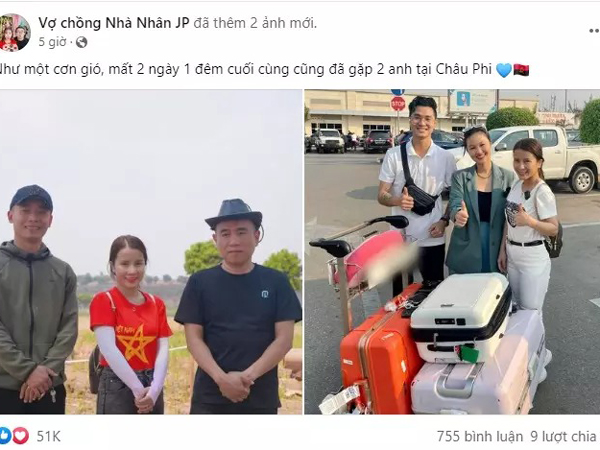The height and width of the screenshot is (450, 600).
Task: Show the 51K reactions list
Action: click(x=49, y=436)
